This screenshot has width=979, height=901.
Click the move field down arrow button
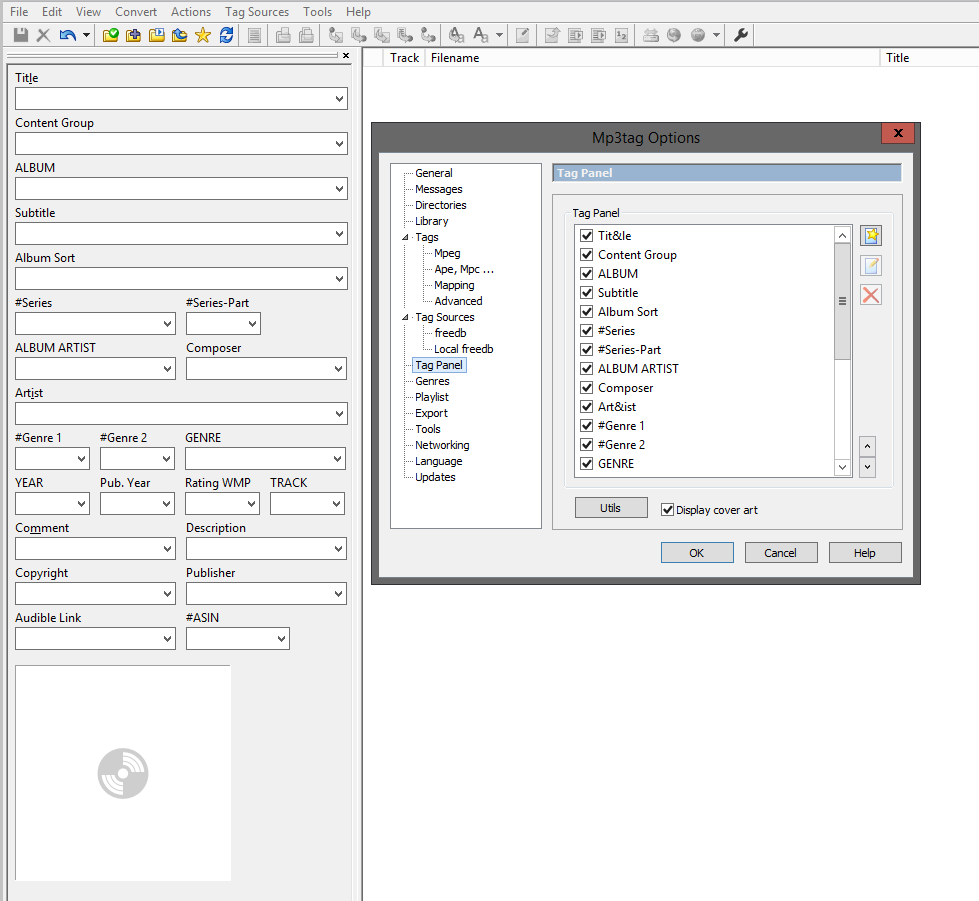click(867, 467)
